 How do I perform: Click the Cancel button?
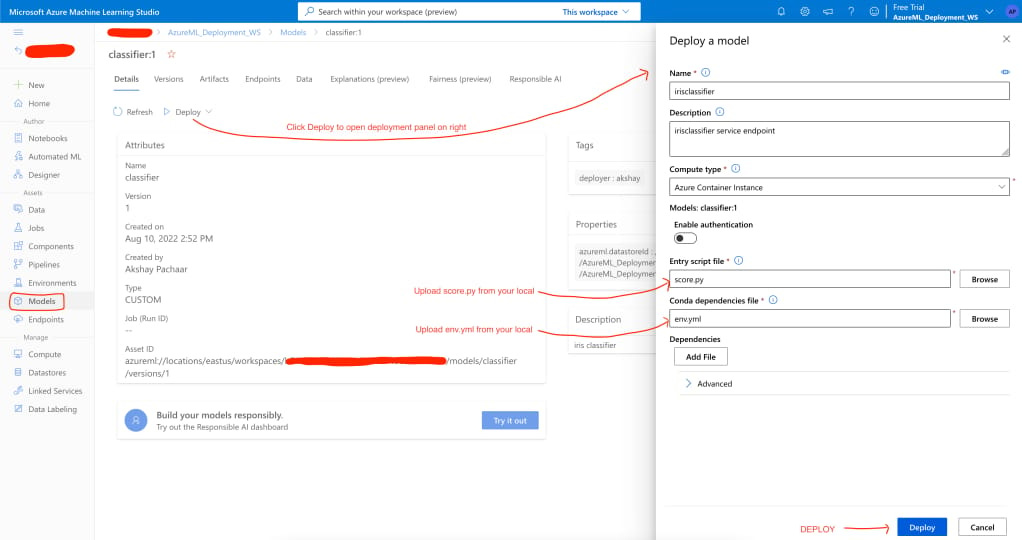982,527
